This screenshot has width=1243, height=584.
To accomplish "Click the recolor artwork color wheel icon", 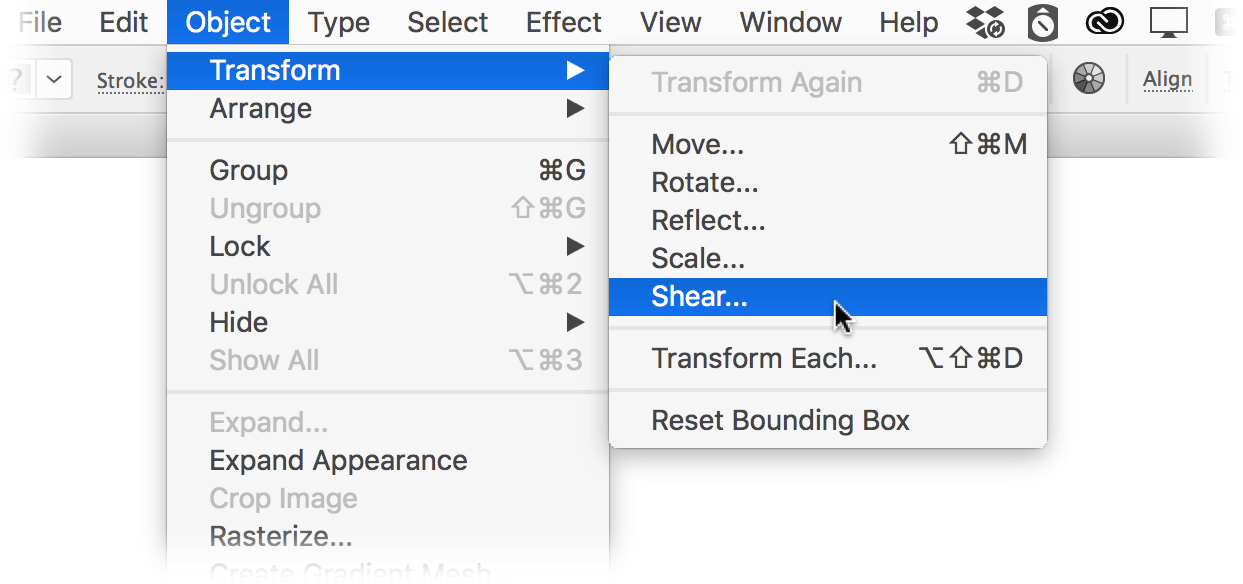I will coord(1089,79).
